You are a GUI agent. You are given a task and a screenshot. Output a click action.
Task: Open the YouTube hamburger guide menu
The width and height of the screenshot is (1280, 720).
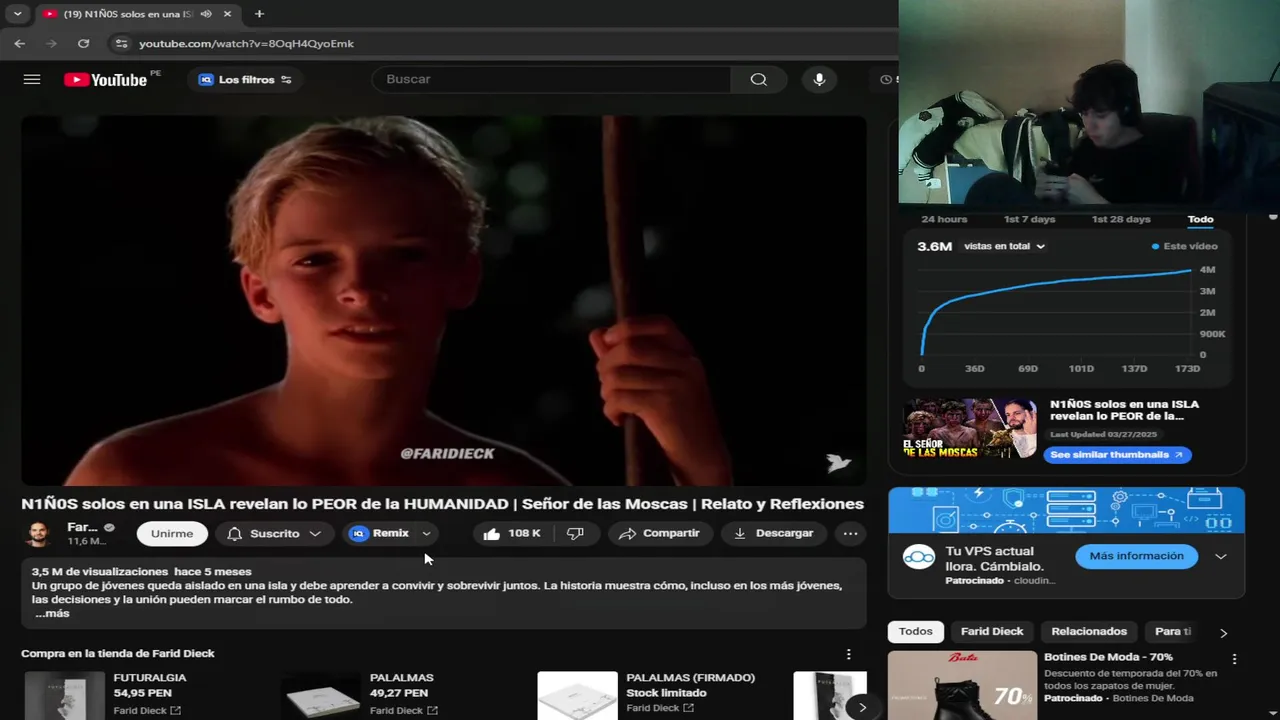coord(32,79)
